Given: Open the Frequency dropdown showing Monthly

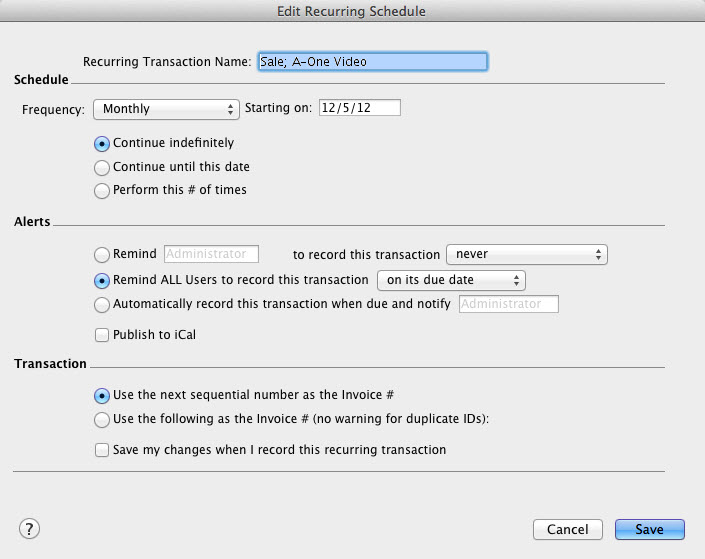Looking at the screenshot, I should pyautogui.click(x=166, y=109).
